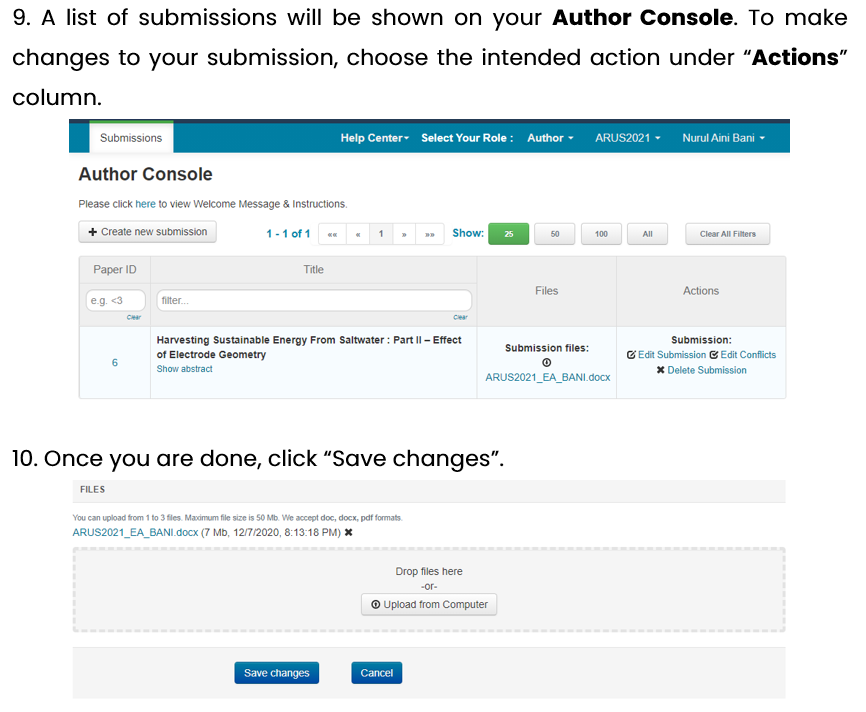Show 50 submissions per page

pos(555,234)
